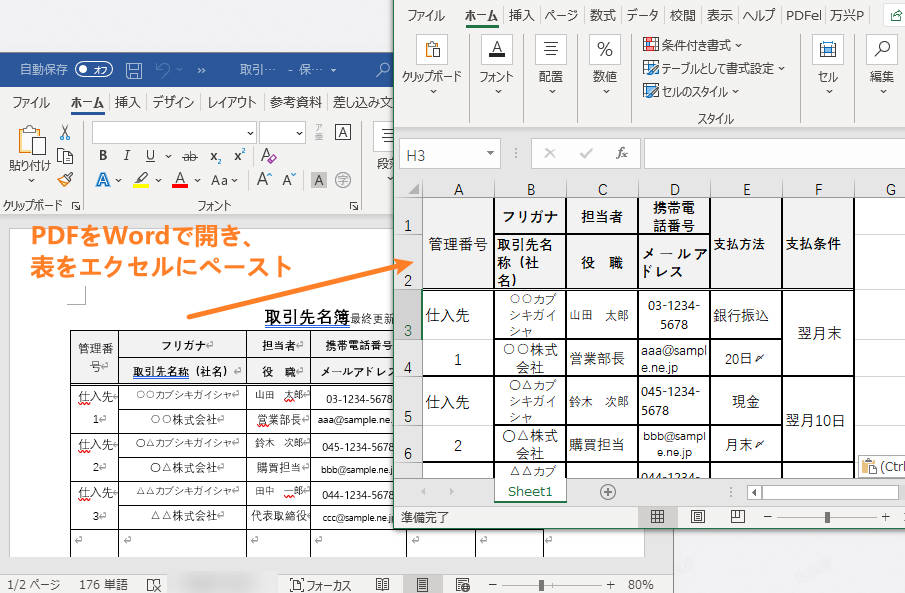Click the Cut scissors icon in Word
Screen dimensions: 905x593
point(65,133)
